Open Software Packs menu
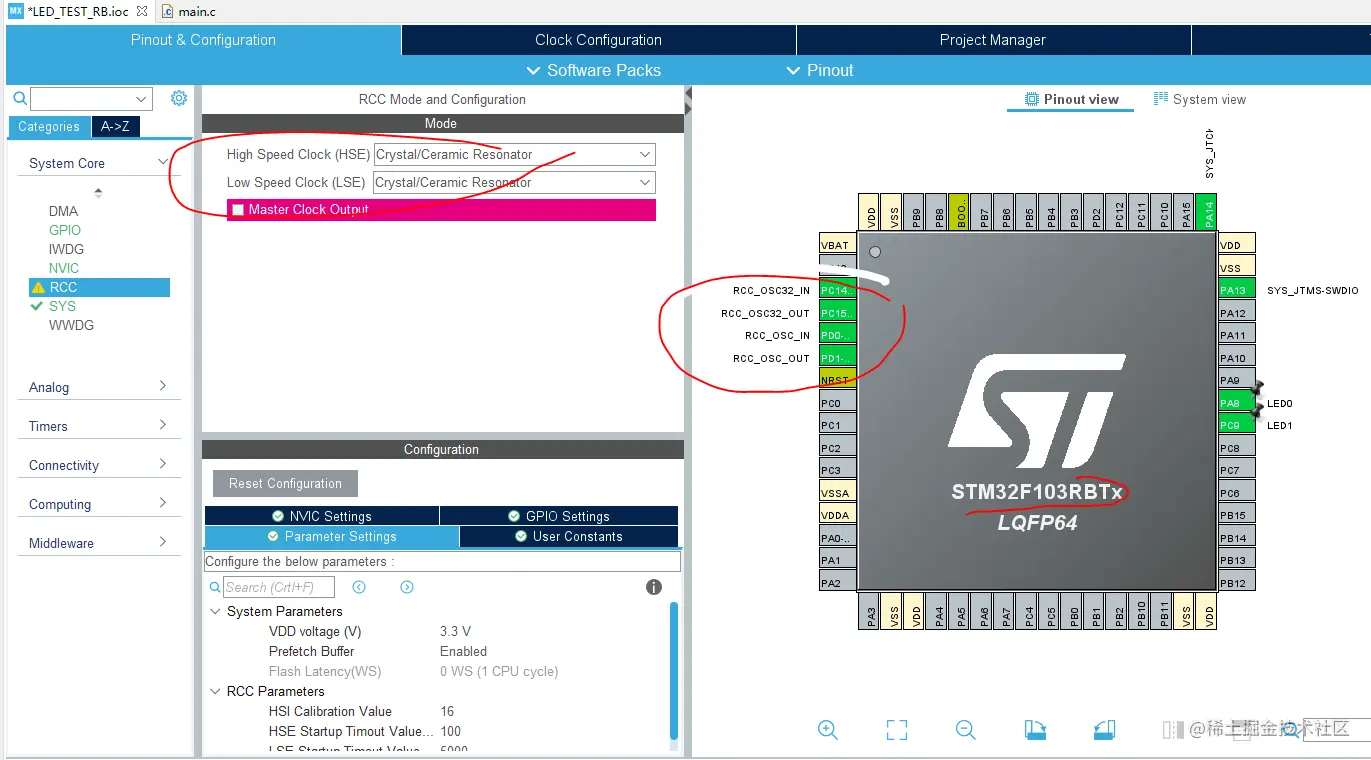The width and height of the screenshot is (1371, 760). coord(593,70)
